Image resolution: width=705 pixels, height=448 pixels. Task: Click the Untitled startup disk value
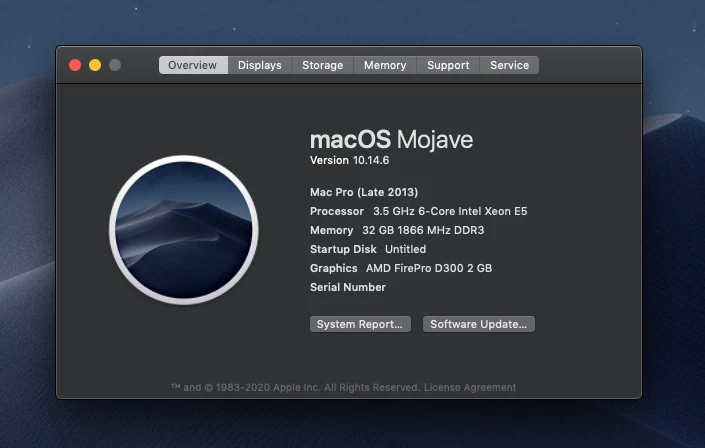[x=406, y=249]
